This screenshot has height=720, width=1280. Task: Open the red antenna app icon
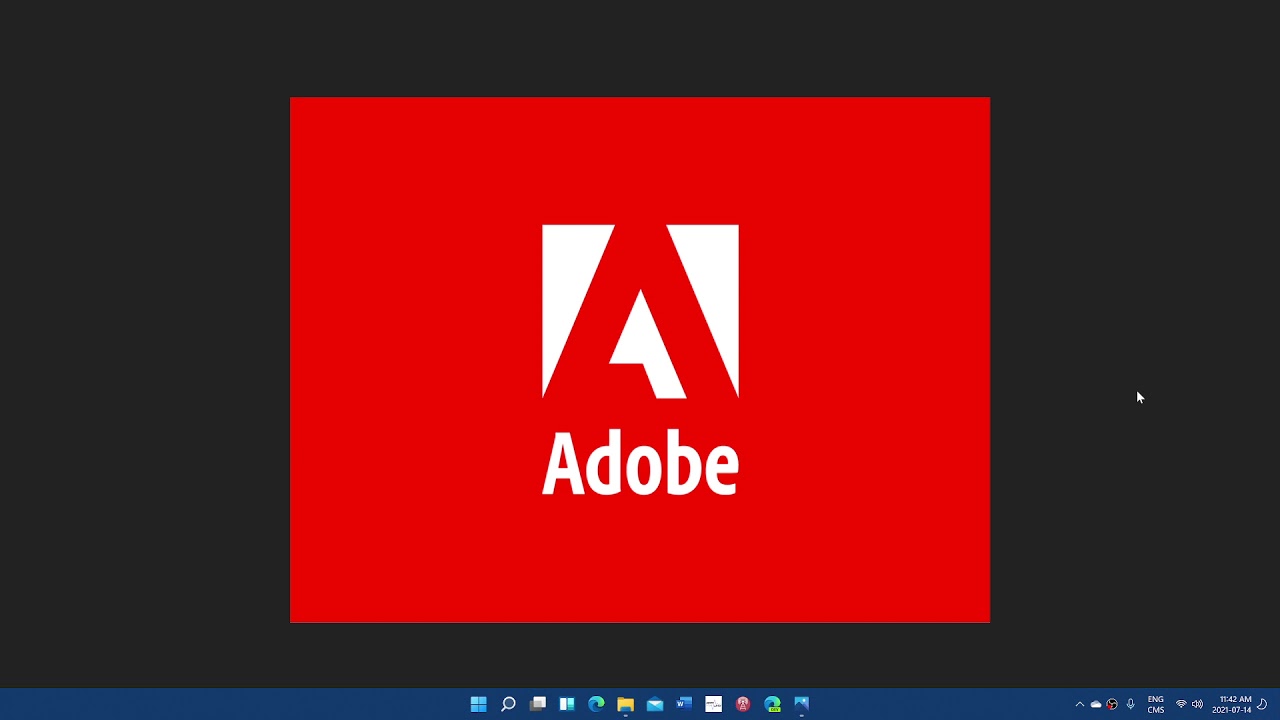coord(743,704)
